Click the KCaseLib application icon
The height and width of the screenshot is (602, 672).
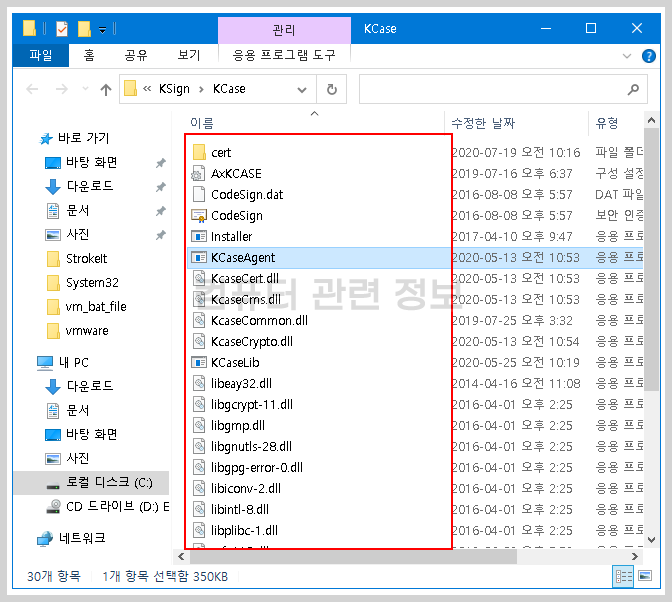[199, 362]
